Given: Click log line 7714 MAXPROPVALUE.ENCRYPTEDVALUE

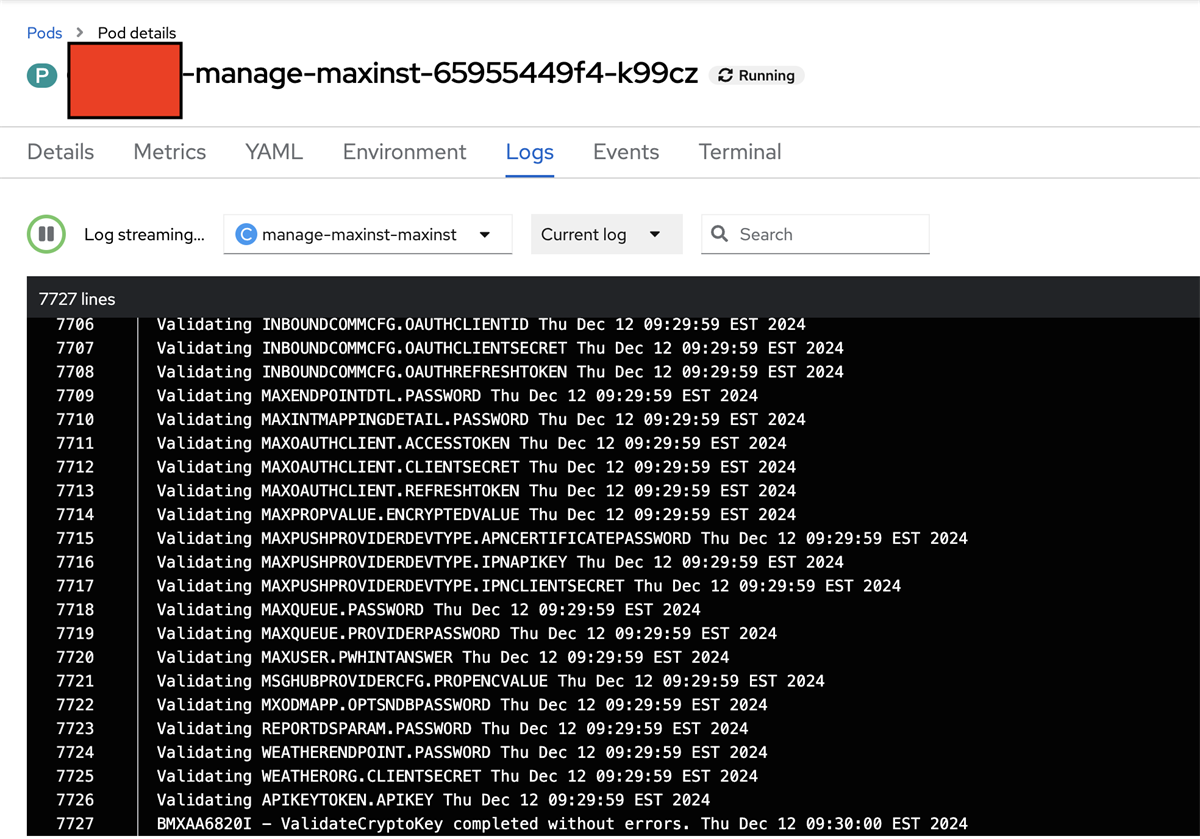Looking at the screenshot, I should click(x=476, y=514).
